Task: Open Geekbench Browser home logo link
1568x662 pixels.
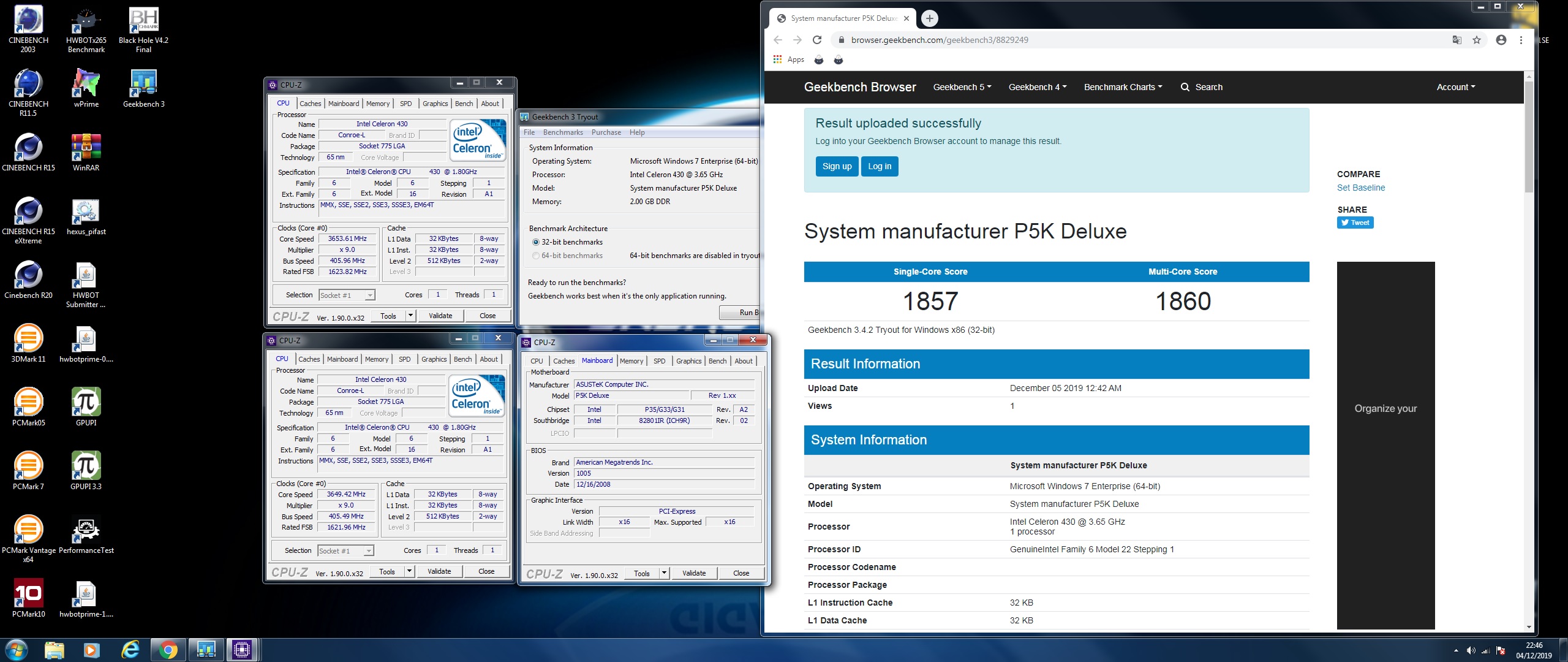Action: pos(860,87)
